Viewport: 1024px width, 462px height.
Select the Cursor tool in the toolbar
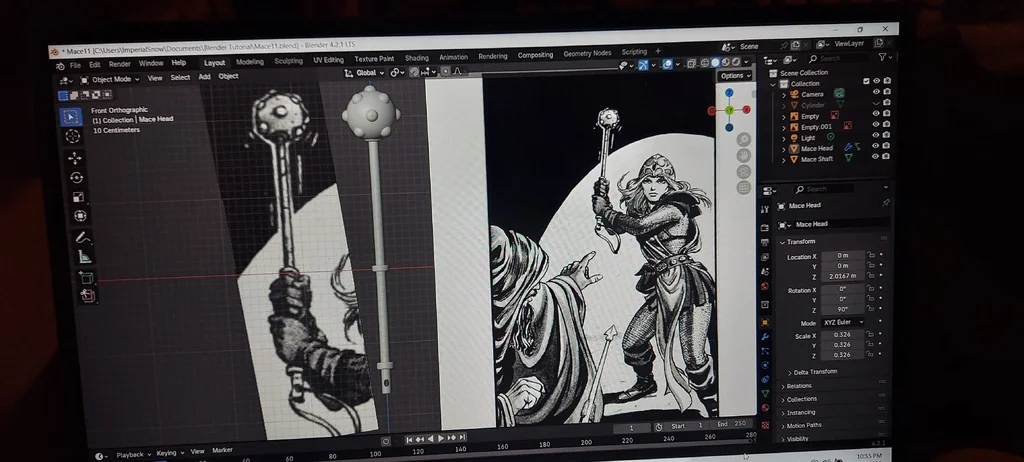click(72, 136)
